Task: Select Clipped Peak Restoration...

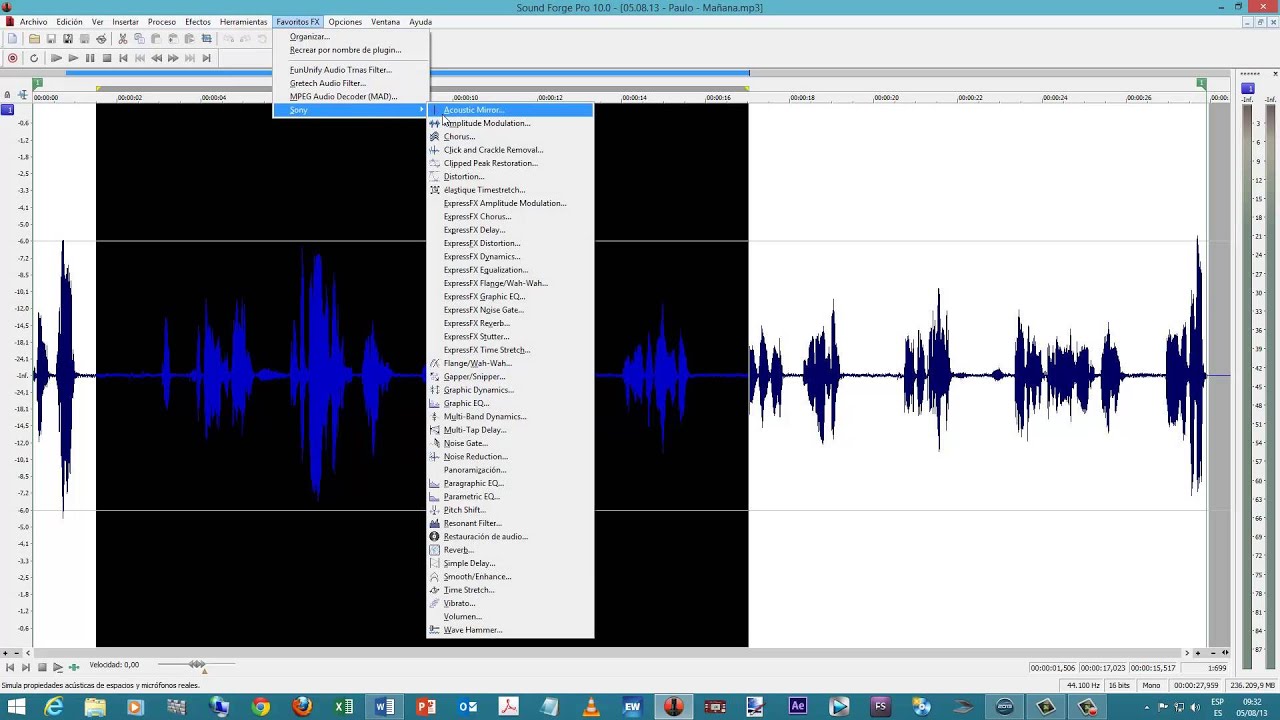Action: [510, 163]
